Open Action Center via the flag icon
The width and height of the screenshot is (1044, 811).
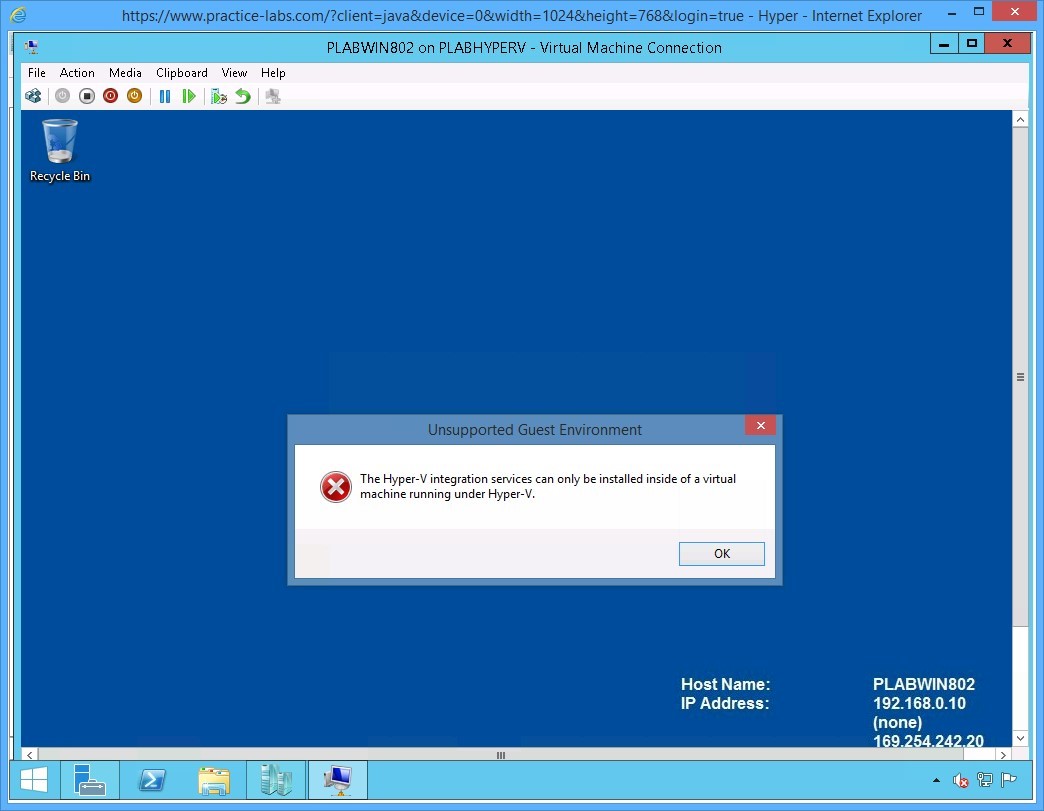tap(1009, 780)
